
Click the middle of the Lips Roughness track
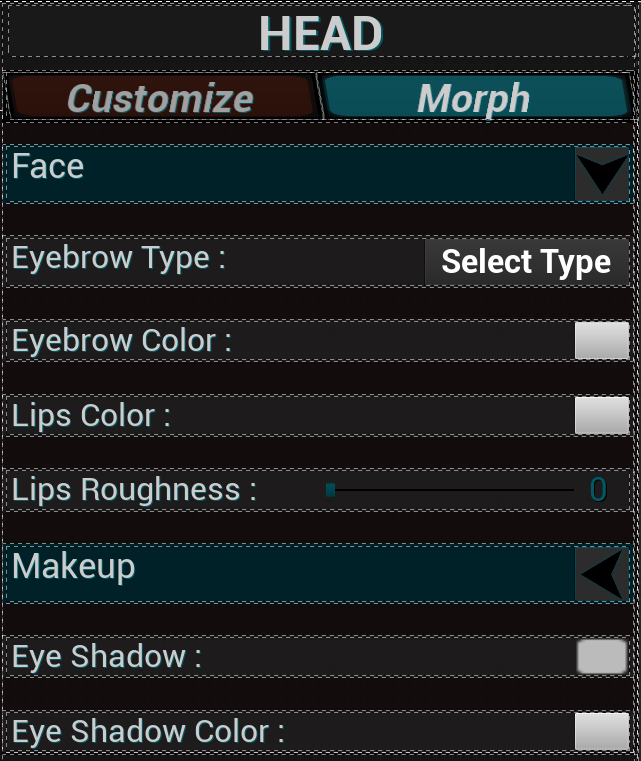tap(452, 490)
